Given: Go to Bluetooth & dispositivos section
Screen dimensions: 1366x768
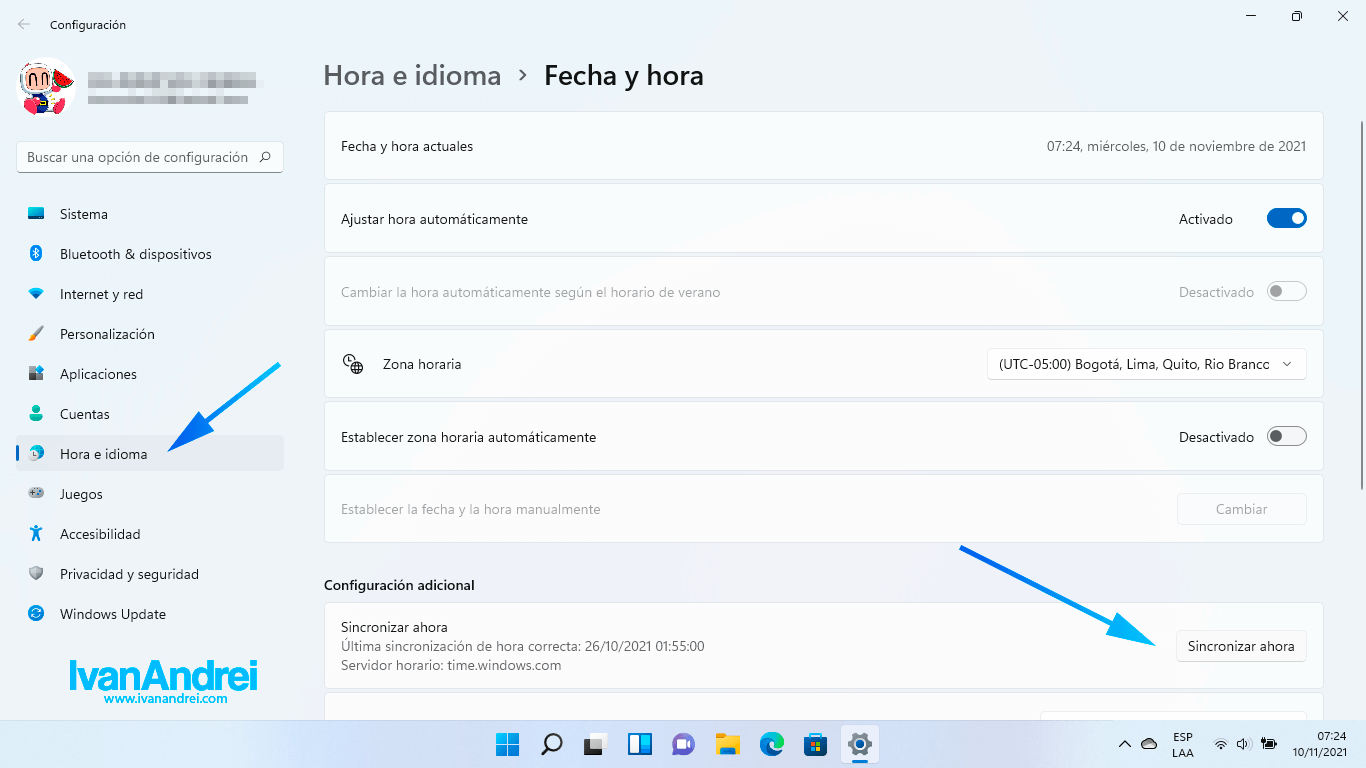Looking at the screenshot, I should point(150,254).
